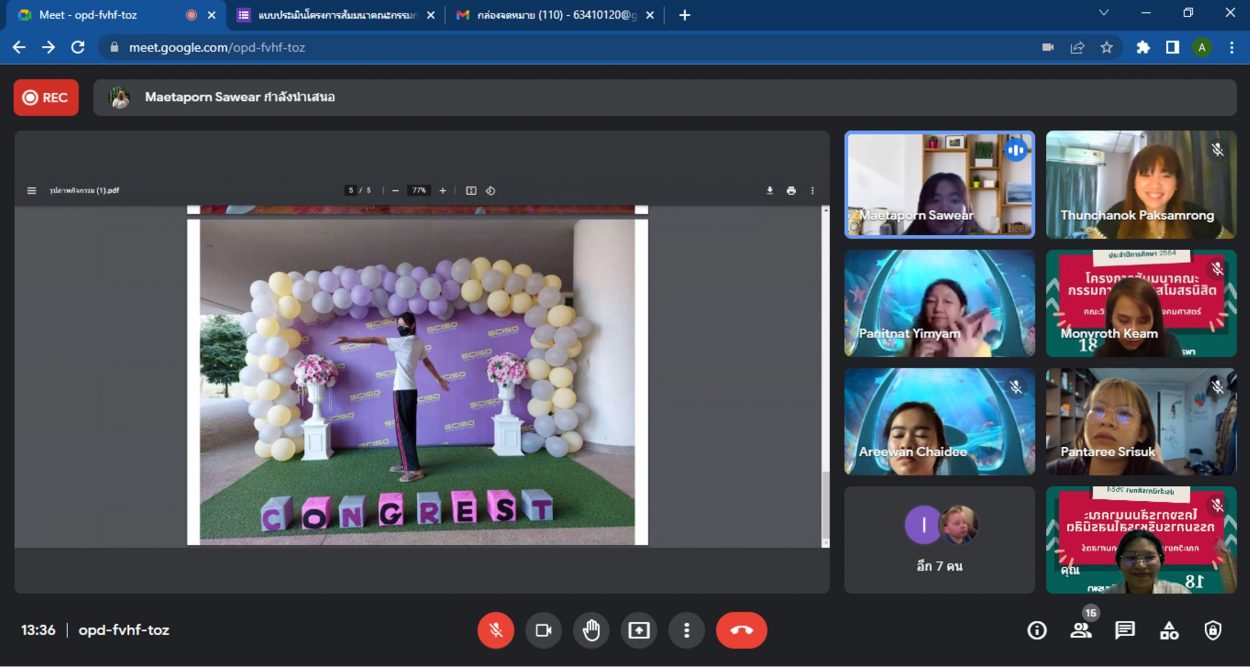
Task: Open the activities panel
Action: pyautogui.click(x=1169, y=630)
